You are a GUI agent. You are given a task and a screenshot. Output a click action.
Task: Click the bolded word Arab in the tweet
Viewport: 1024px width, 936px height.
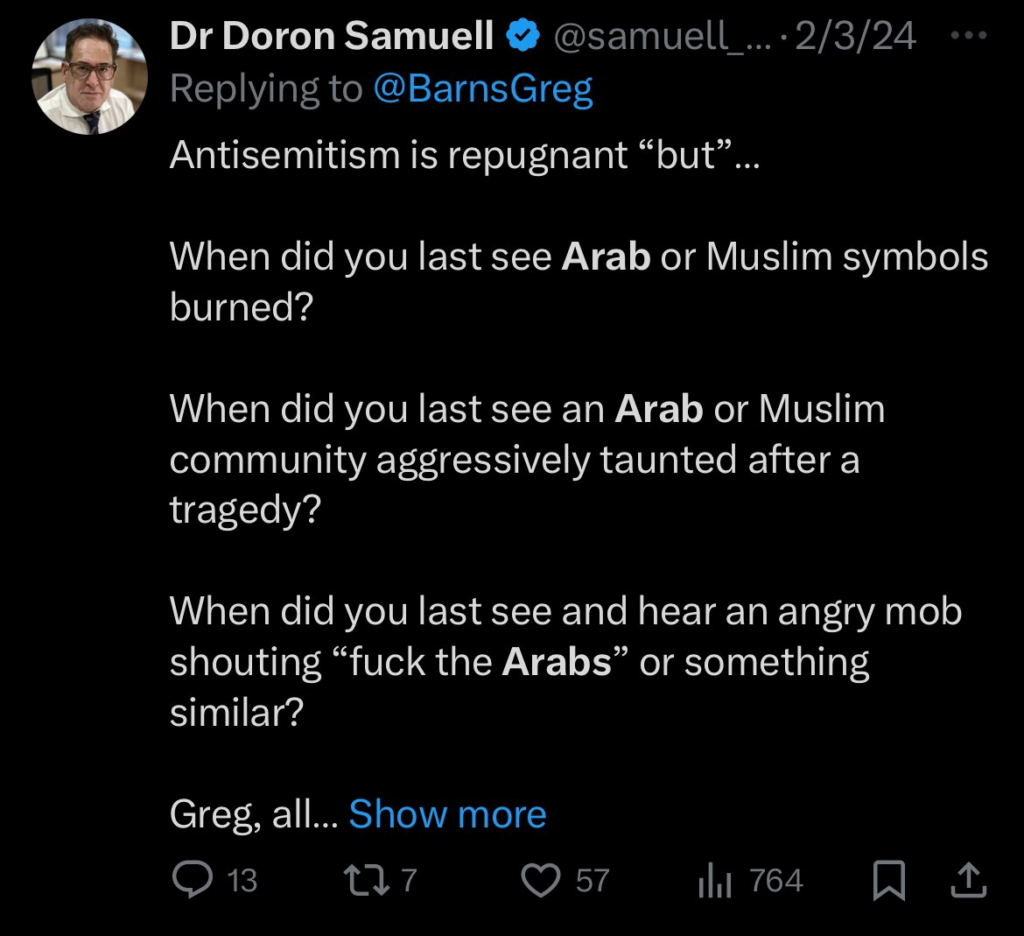[x=606, y=256]
